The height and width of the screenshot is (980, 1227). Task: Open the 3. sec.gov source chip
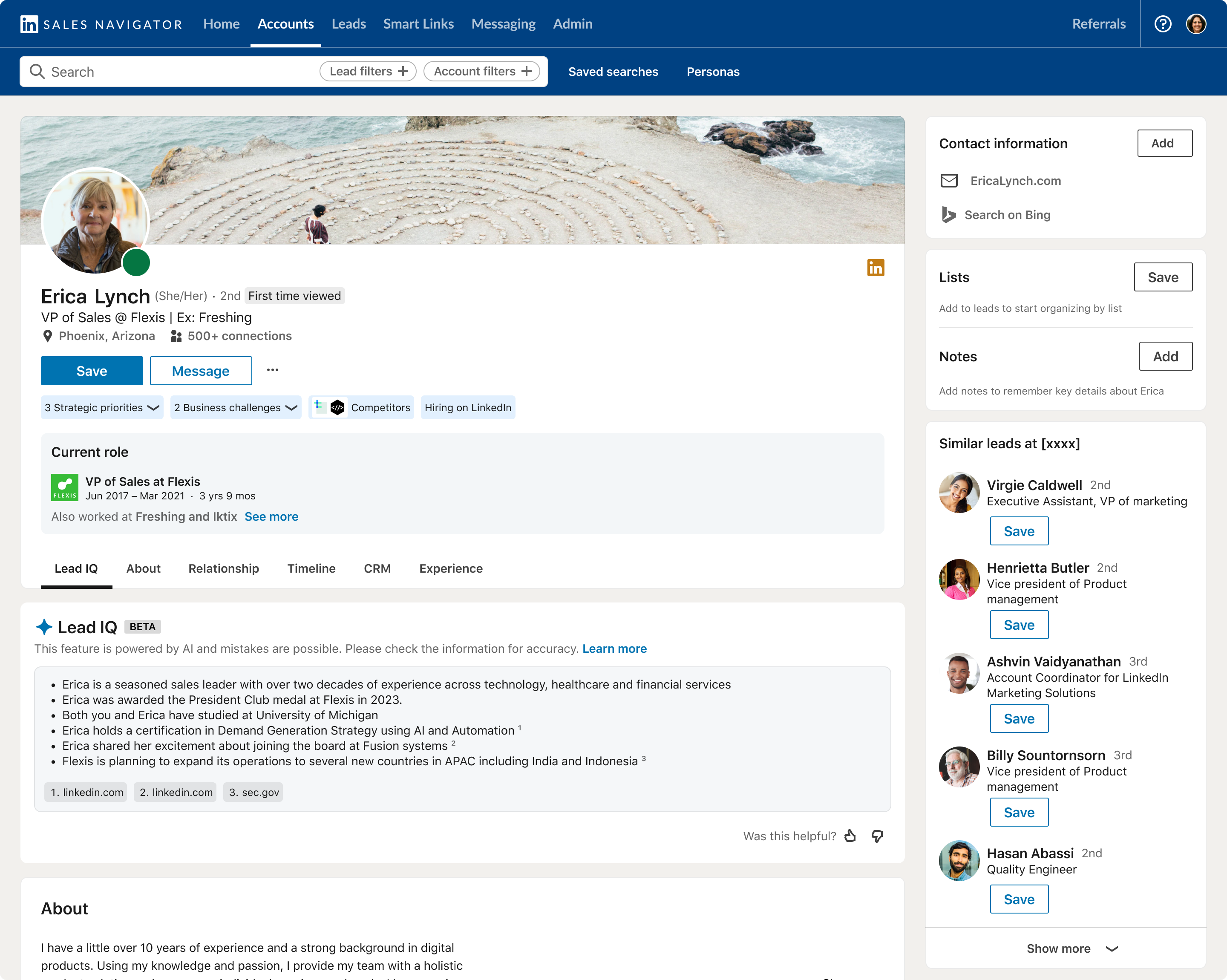[253, 792]
